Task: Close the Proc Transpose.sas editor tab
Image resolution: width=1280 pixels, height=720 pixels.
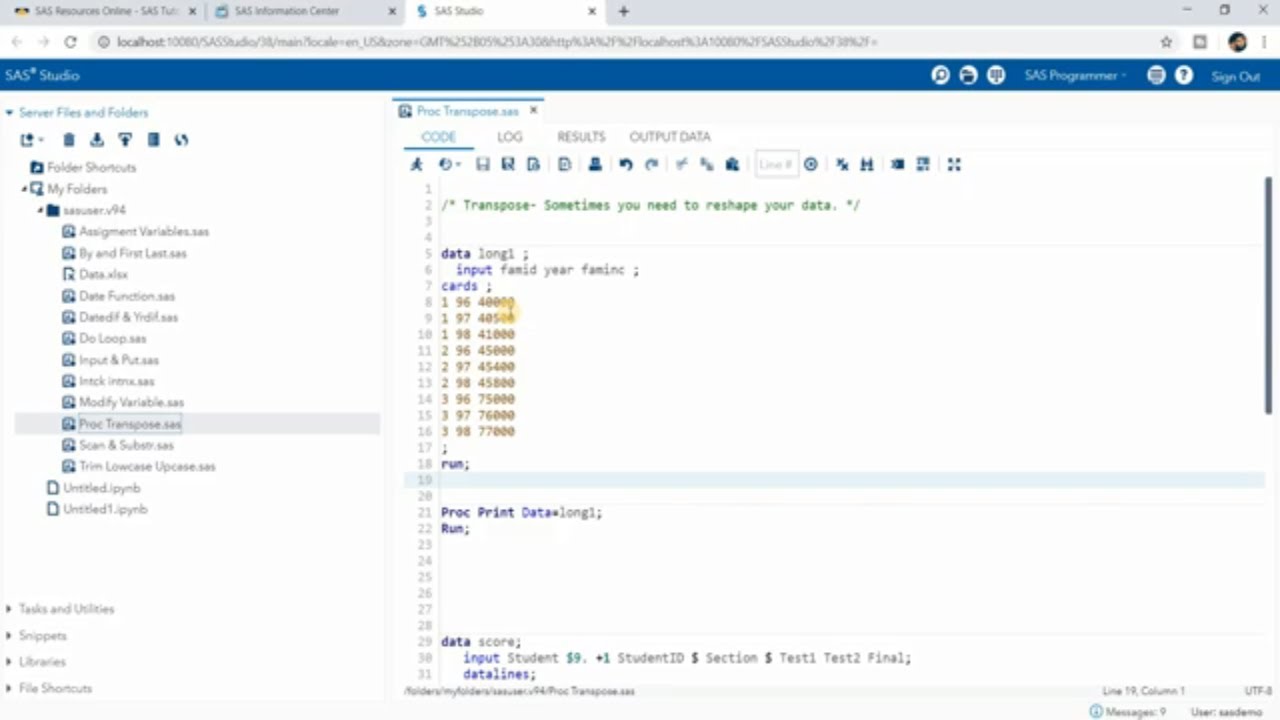Action: point(533,111)
